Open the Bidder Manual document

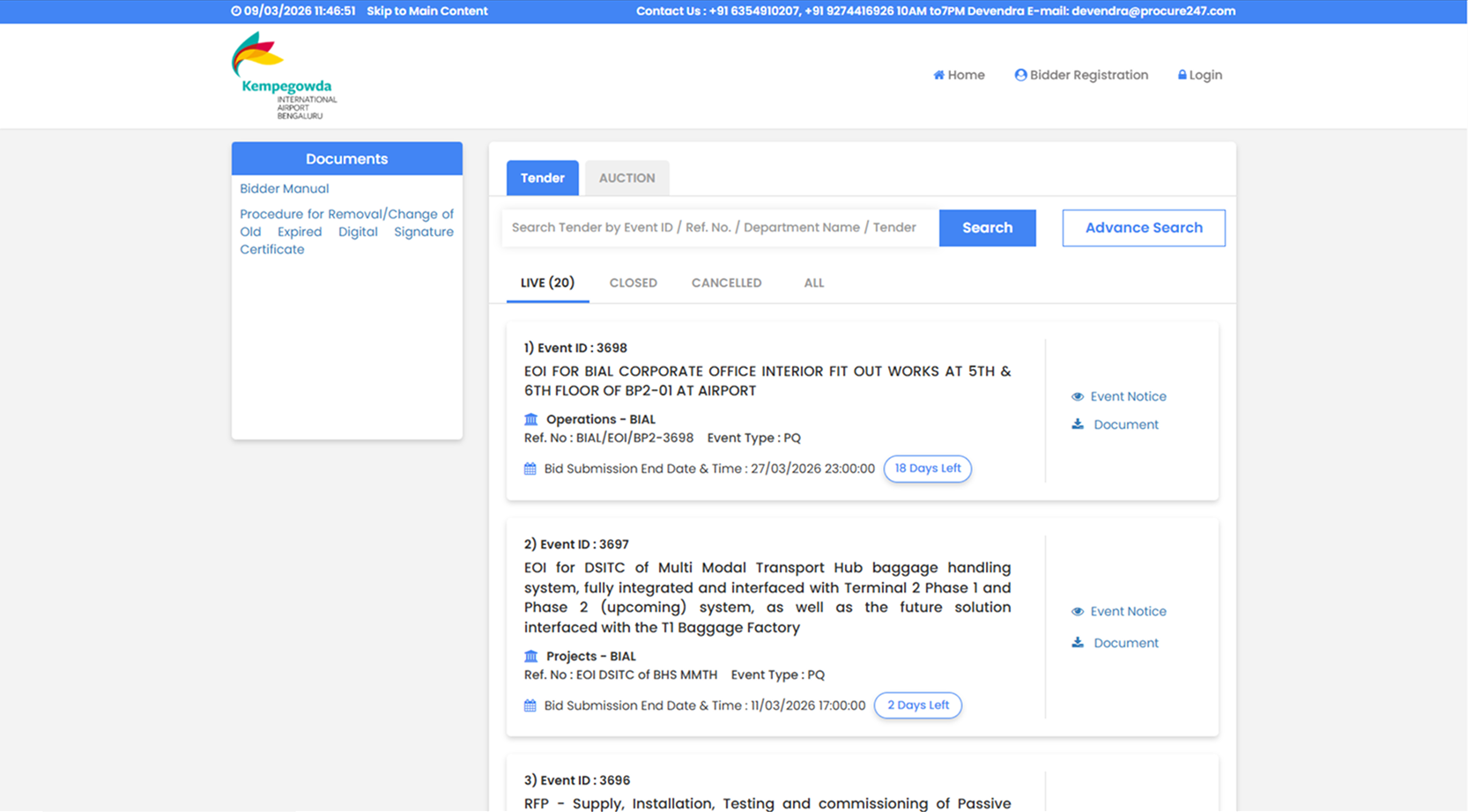(x=284, y=188)
